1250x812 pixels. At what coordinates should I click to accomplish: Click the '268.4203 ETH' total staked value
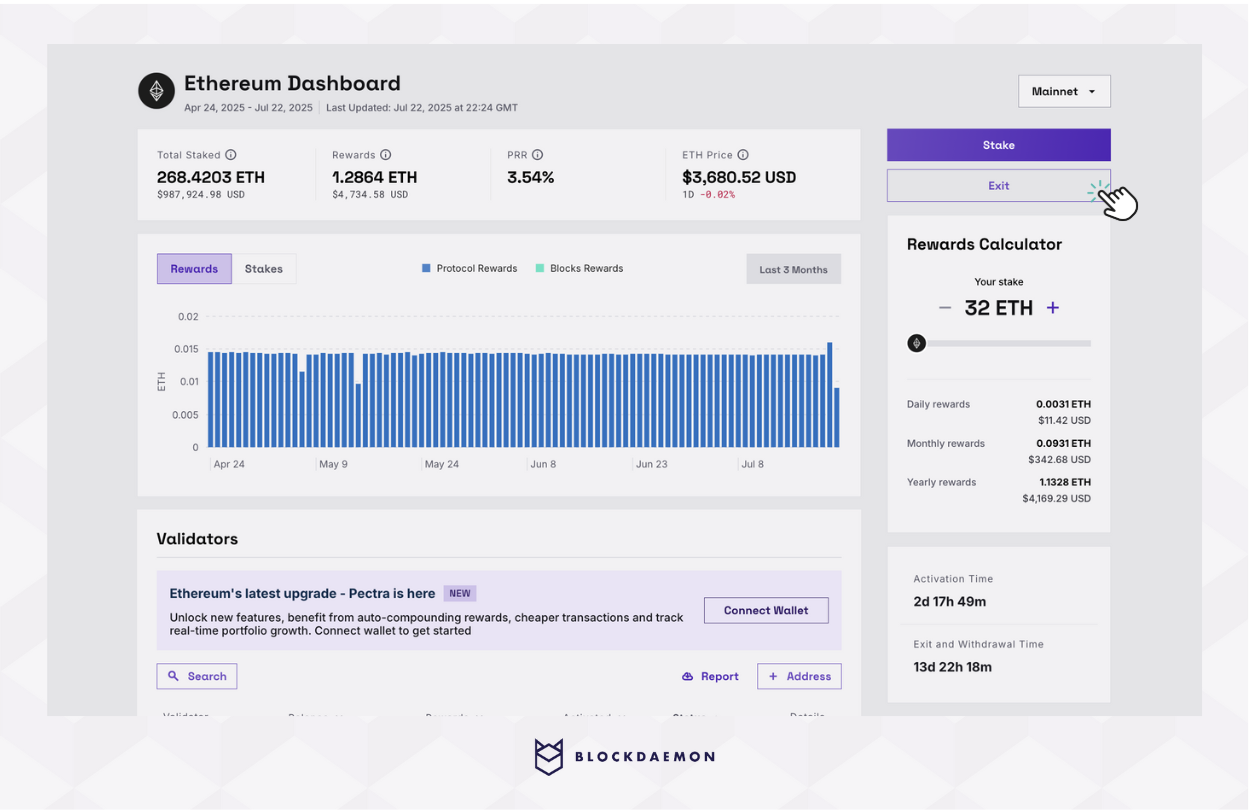point(211,177)
